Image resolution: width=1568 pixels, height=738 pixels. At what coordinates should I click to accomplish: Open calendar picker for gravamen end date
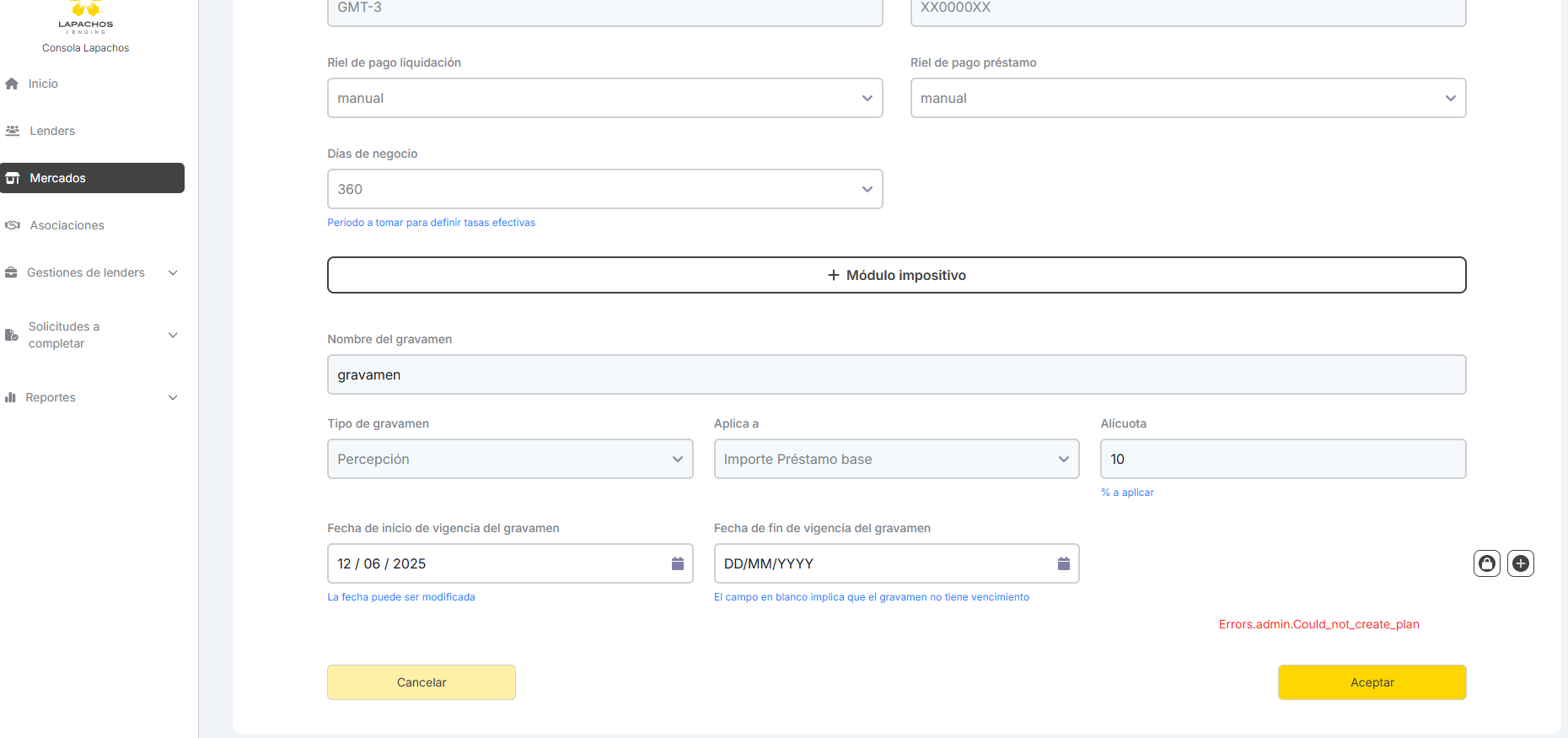point(1063,563)
